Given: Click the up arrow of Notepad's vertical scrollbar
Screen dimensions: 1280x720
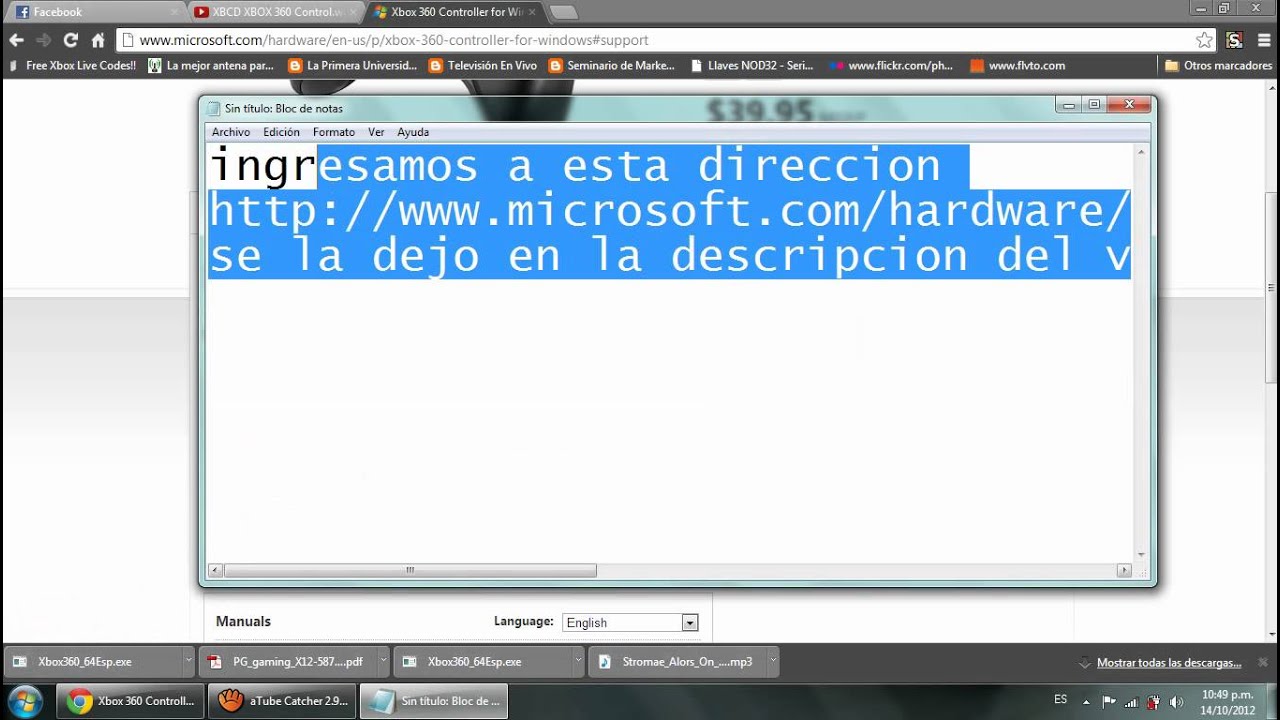Looking at the screenshot, I should 1141,152.
